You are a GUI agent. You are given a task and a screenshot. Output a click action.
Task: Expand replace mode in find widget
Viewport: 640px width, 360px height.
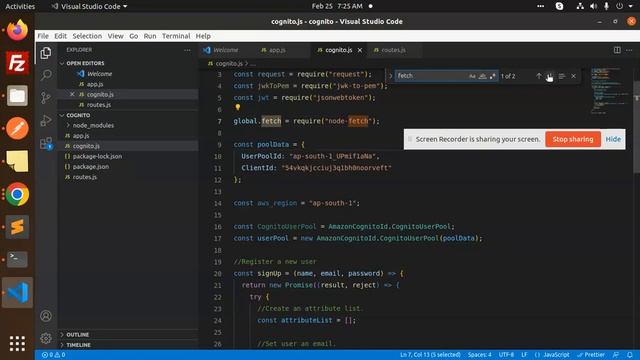click(x=390, y=76)
